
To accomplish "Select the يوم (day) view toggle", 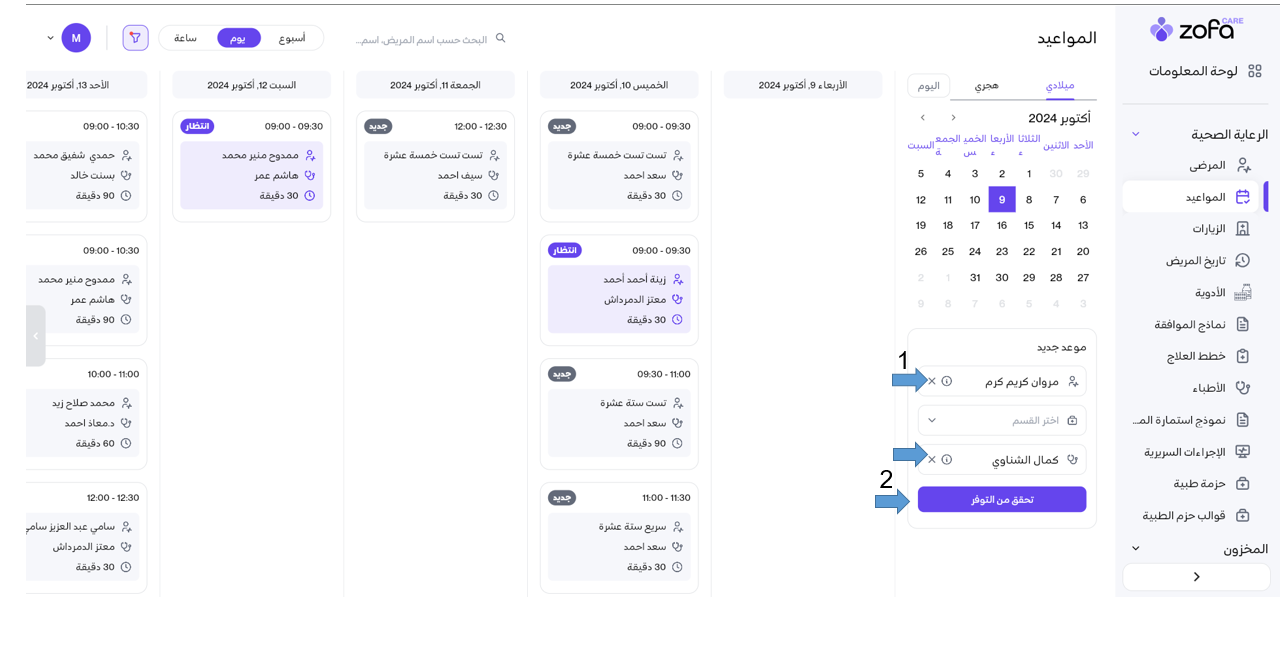I will point(239,38).
